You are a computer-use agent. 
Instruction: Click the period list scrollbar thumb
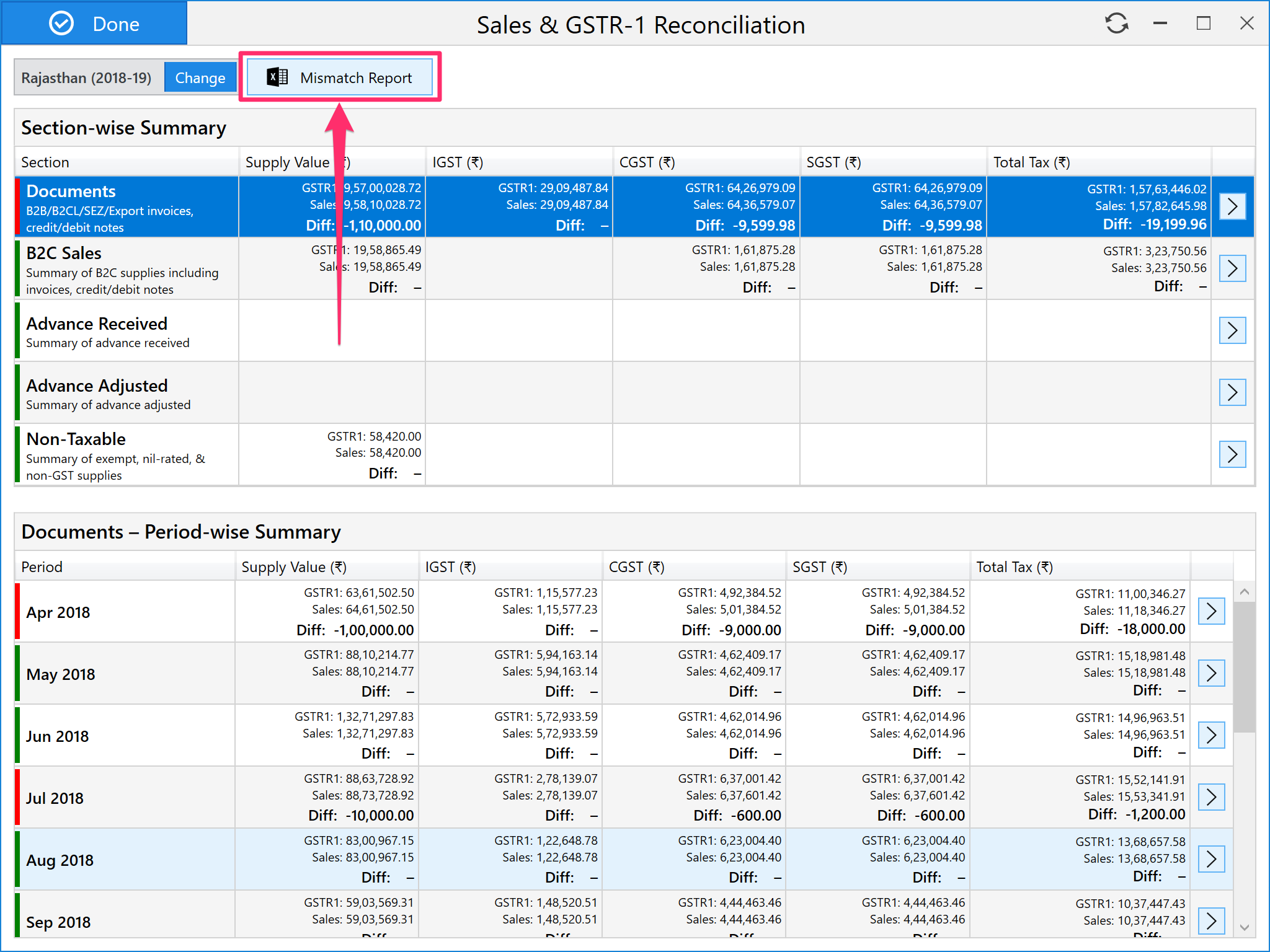[x=1244, y=666]
